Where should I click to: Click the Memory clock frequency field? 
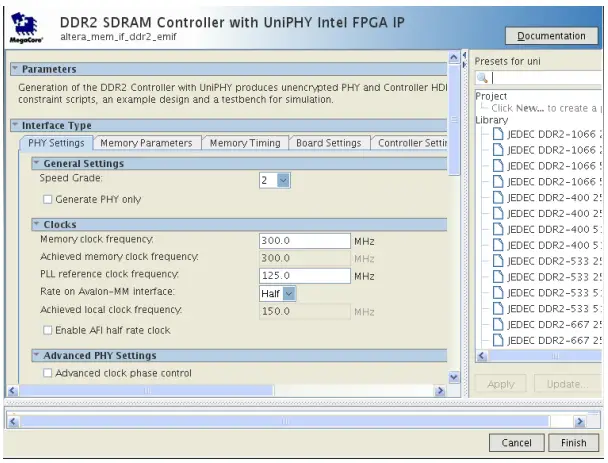[x=305, y=241]
